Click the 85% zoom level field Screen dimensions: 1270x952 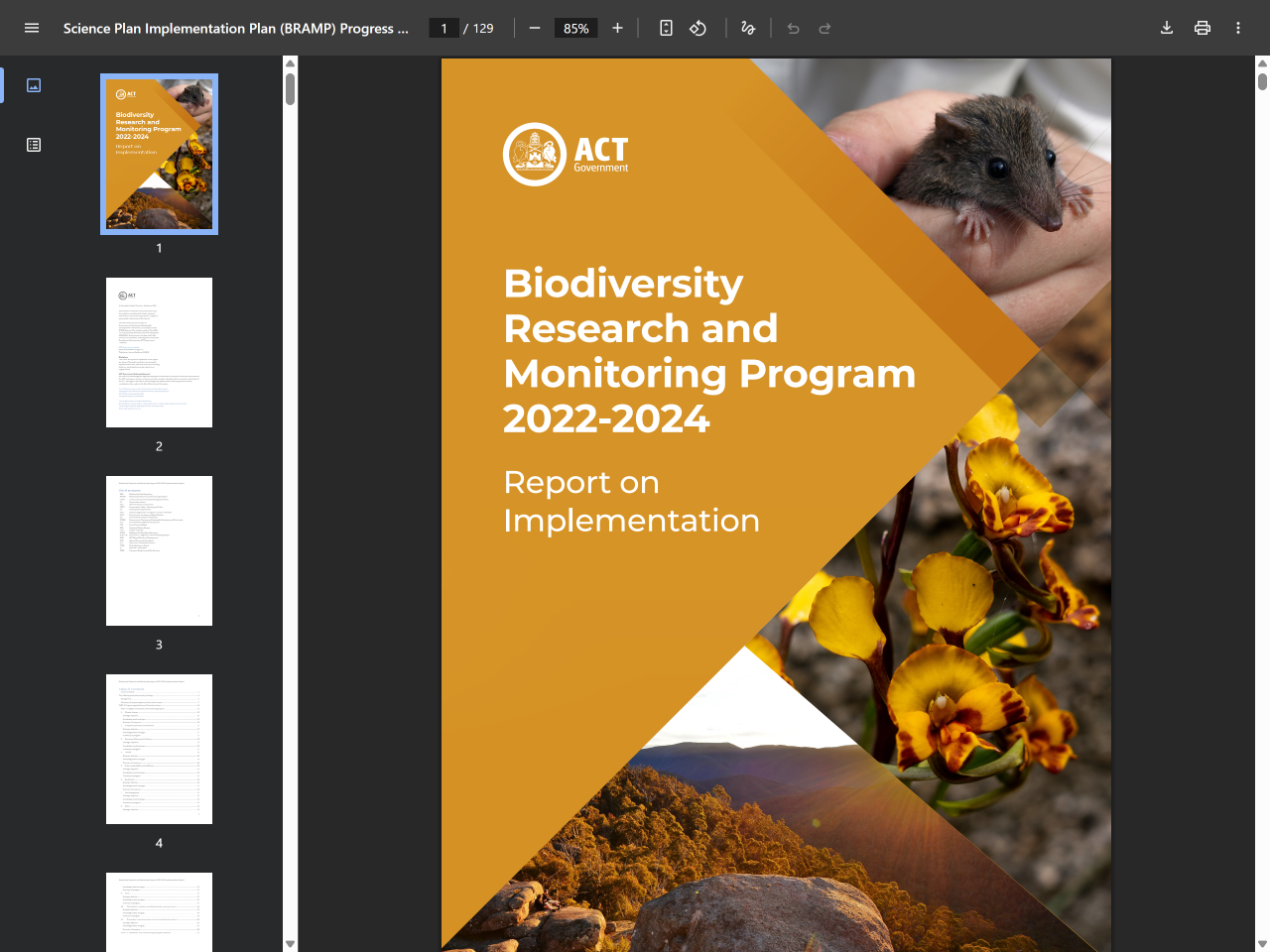pos(576,28)
